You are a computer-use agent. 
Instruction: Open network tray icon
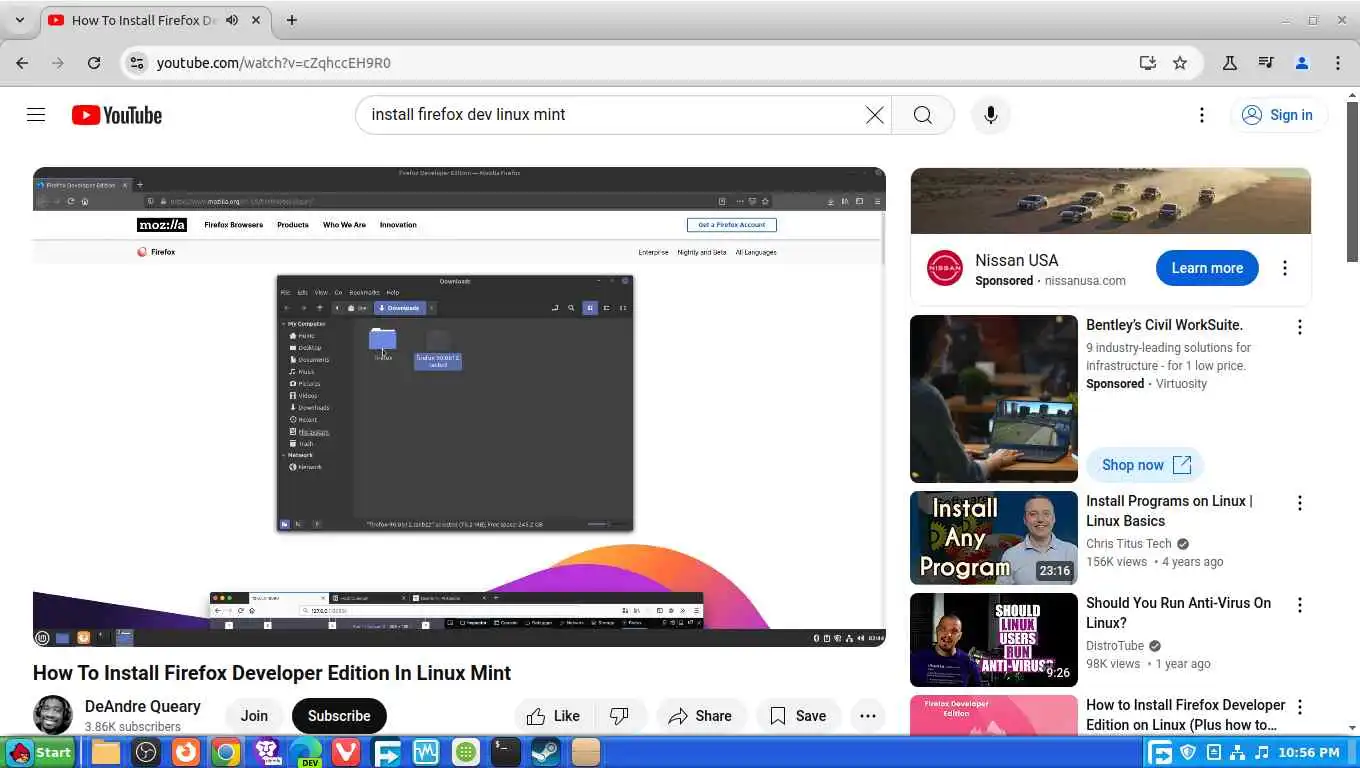[x=1238, y=752]
